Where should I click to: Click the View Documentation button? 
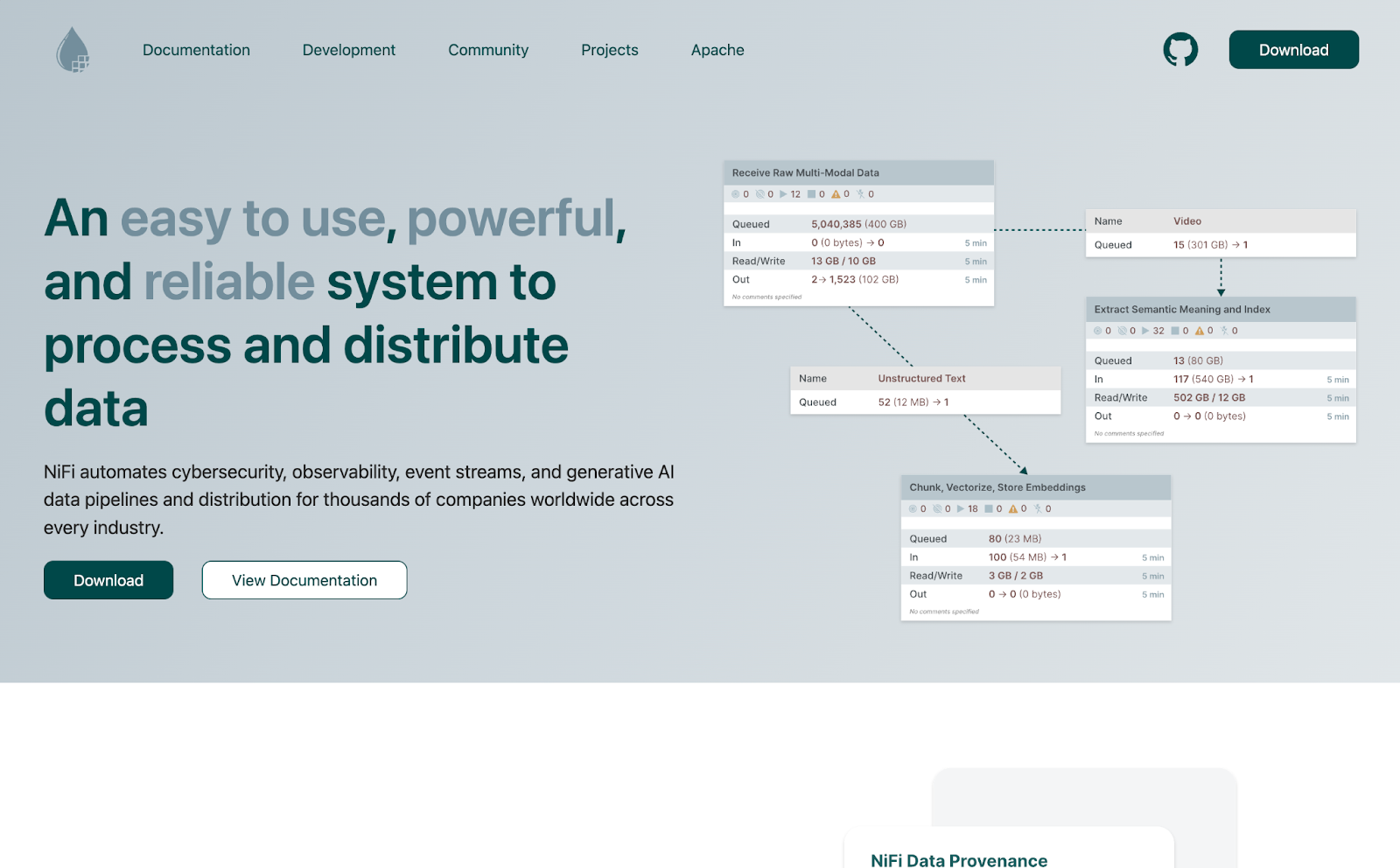[304, 580]
